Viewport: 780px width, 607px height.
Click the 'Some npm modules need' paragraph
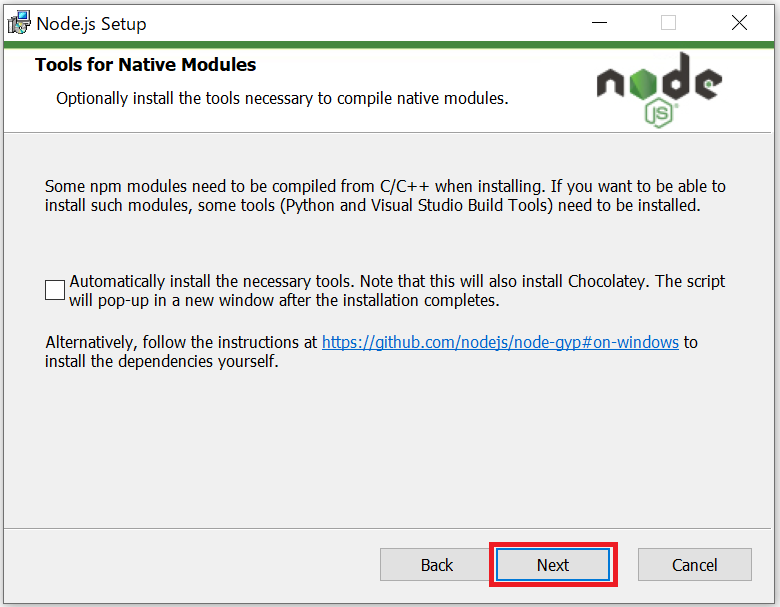point(385,196)
